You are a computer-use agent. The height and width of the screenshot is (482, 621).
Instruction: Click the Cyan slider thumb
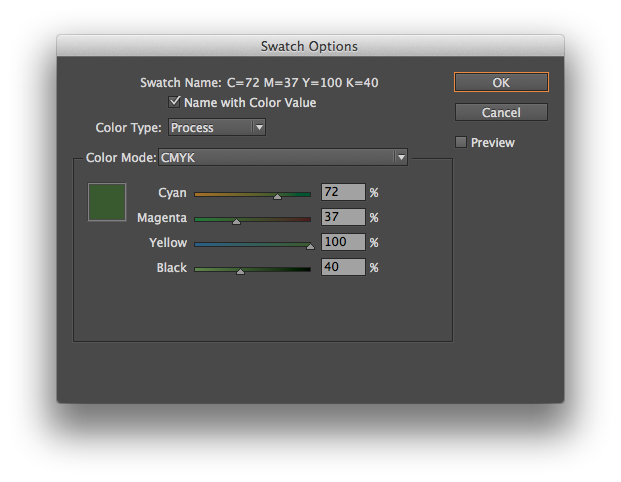(x=278, y=196)
